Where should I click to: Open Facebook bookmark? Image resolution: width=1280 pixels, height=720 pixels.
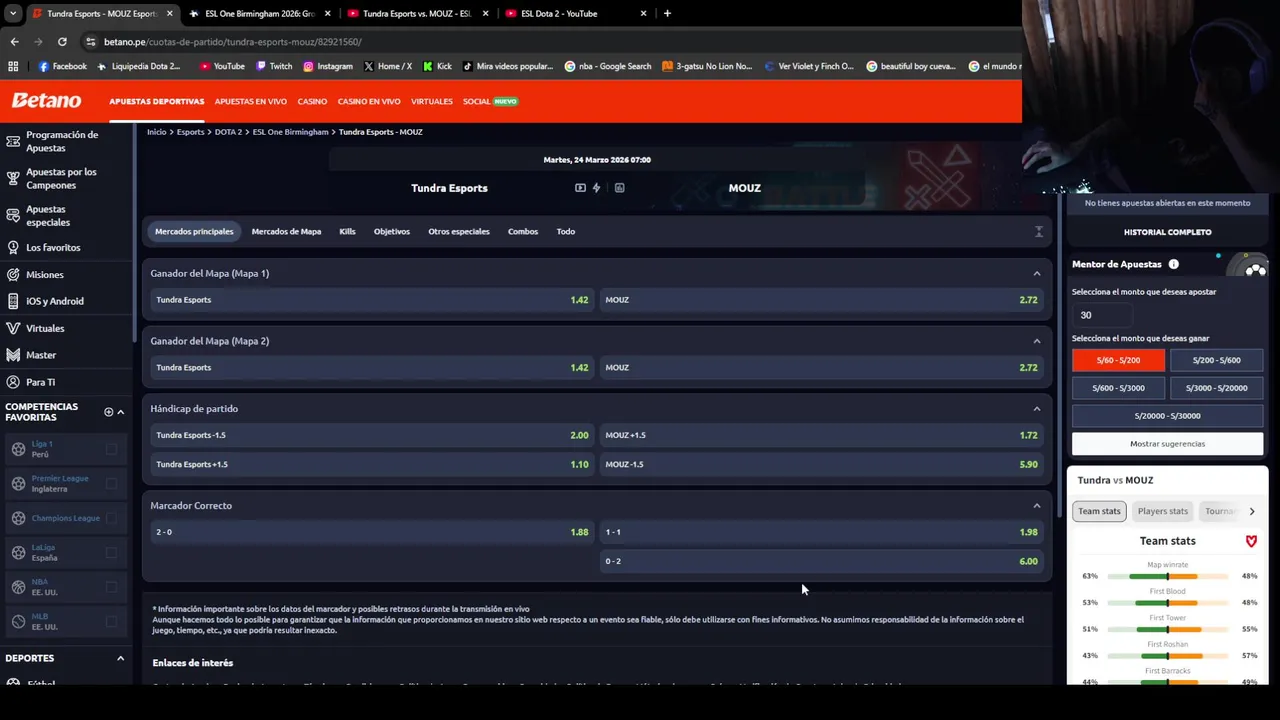pos(63,66)
